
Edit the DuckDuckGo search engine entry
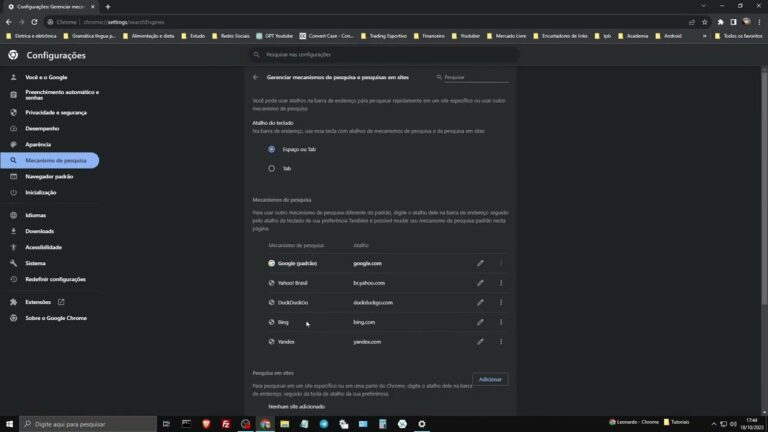480,303
